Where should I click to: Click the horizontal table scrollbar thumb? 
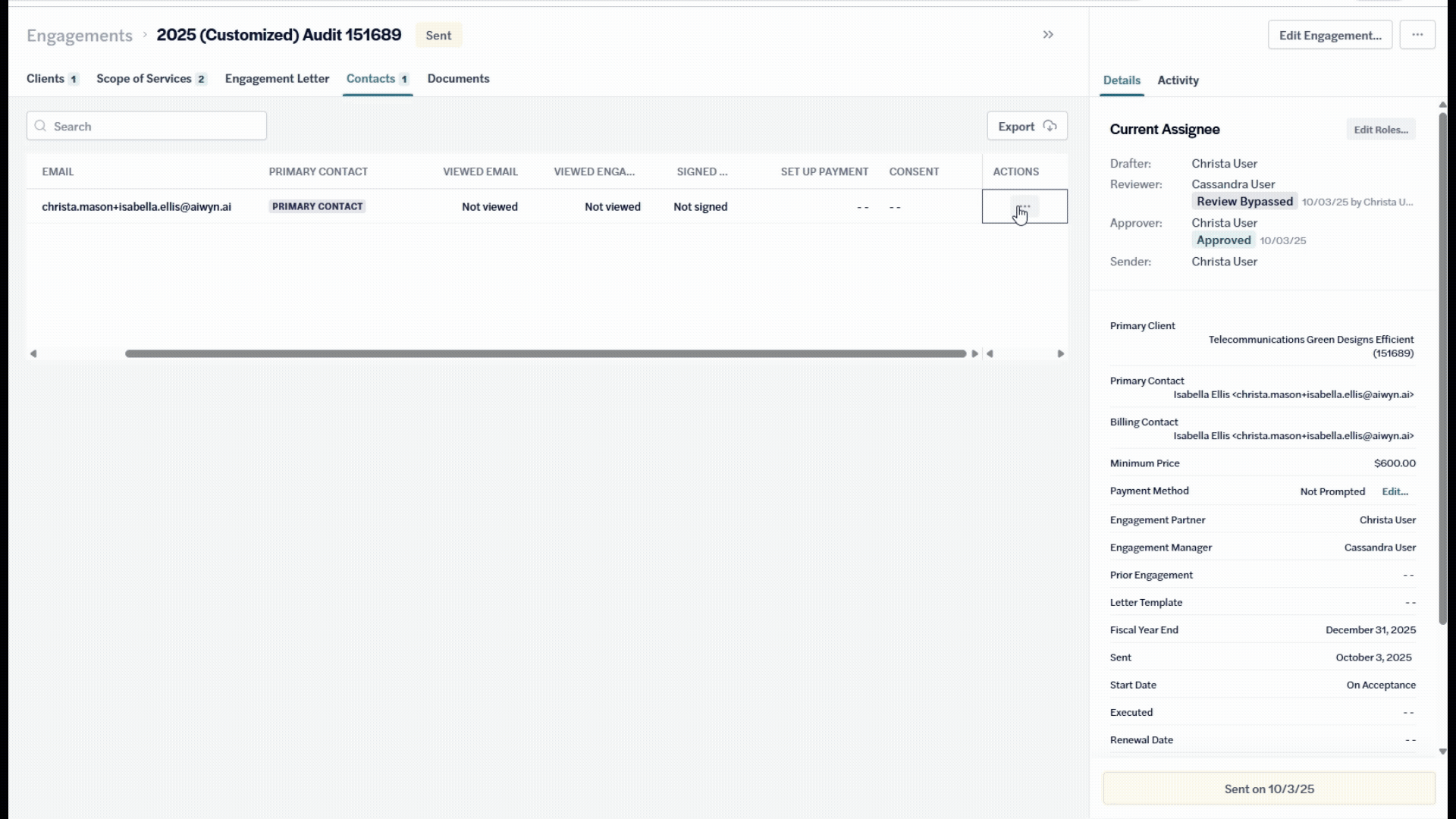[x=545, y=353]
